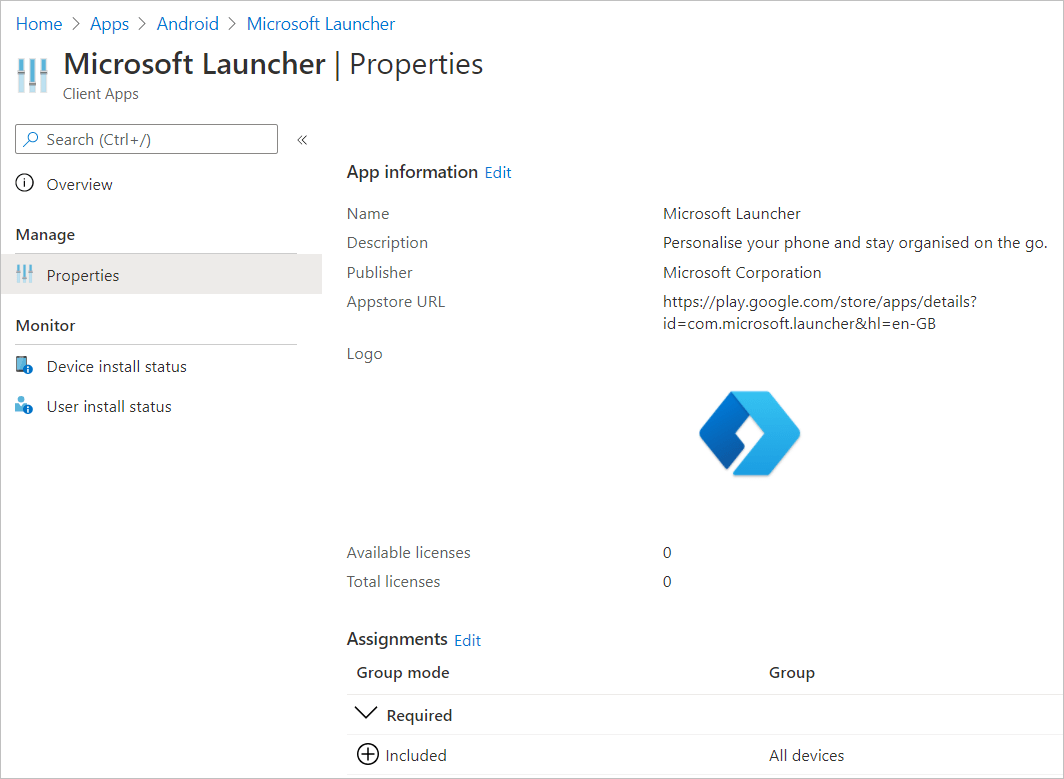
Task: Click the 'Total licenses' label
Action: [x=393, y=582]
